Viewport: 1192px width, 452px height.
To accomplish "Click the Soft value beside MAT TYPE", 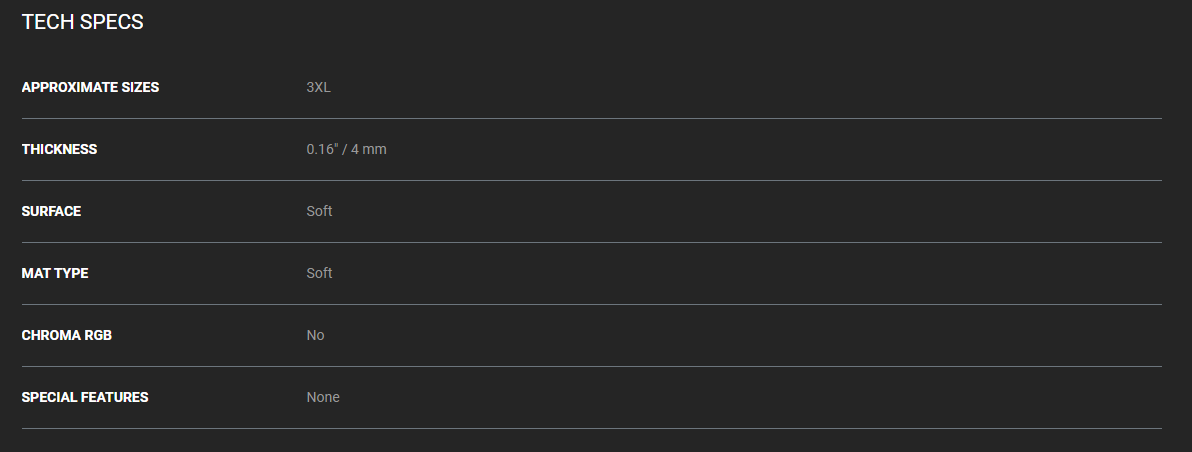I will tap(319, 273).
